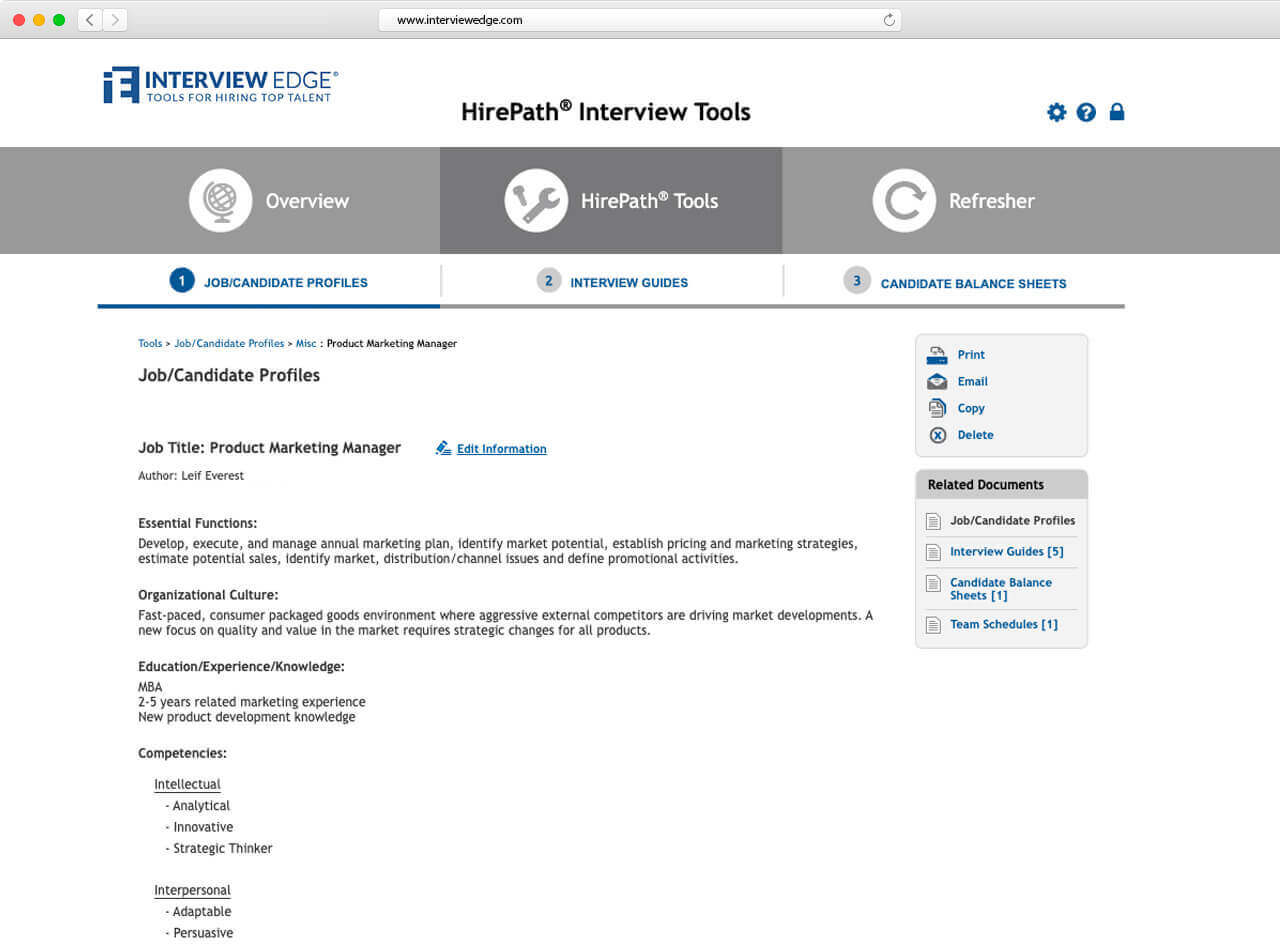Click the Edit Information link
The width and height of the screenshot is (1280, 947).
point(502,449)
